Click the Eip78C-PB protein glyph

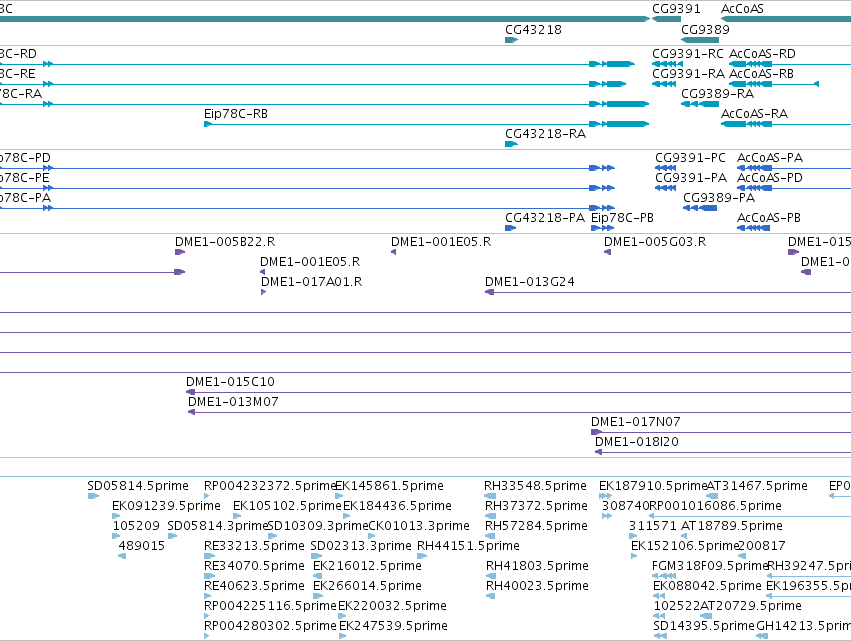(x=602, y=228)
